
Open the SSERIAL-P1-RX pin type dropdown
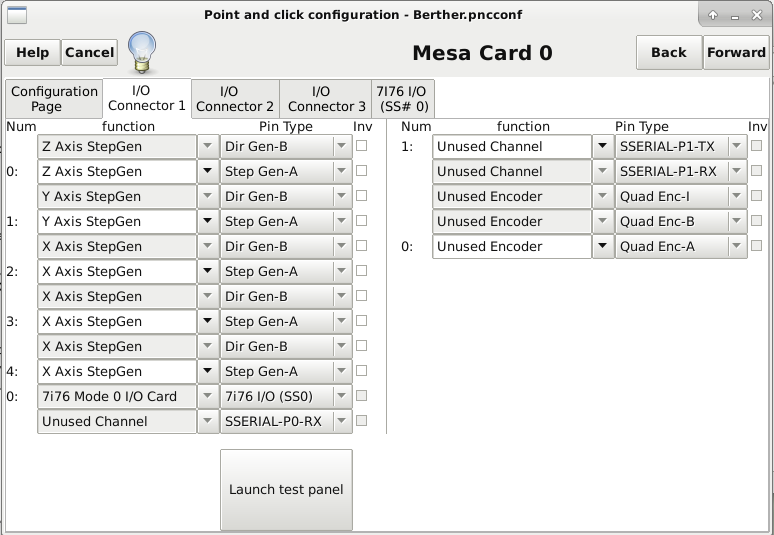(681, 171)
